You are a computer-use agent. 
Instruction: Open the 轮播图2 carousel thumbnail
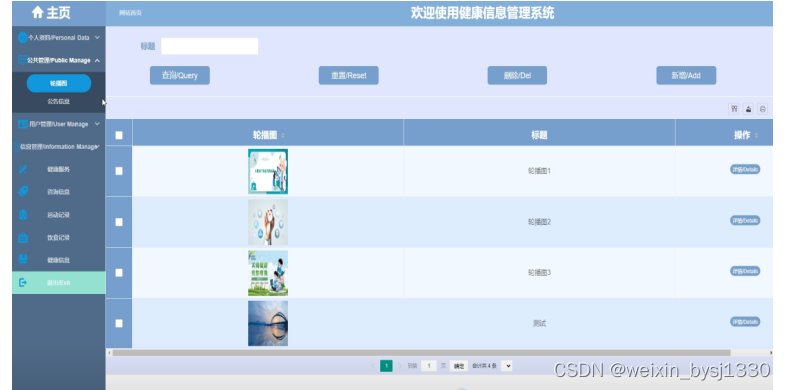[x=268, y=222]
